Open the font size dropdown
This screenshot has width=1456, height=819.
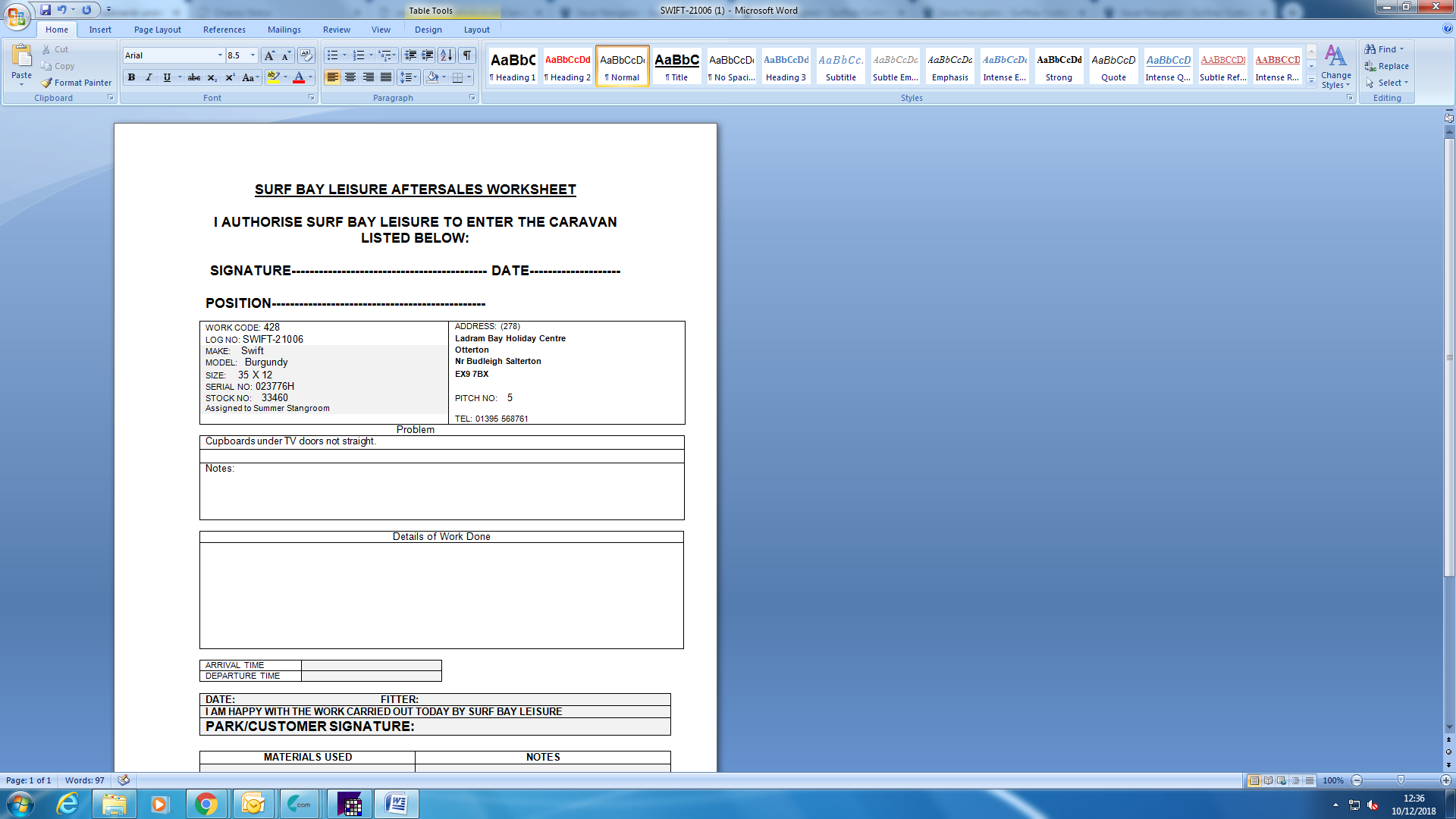point(253,55)
